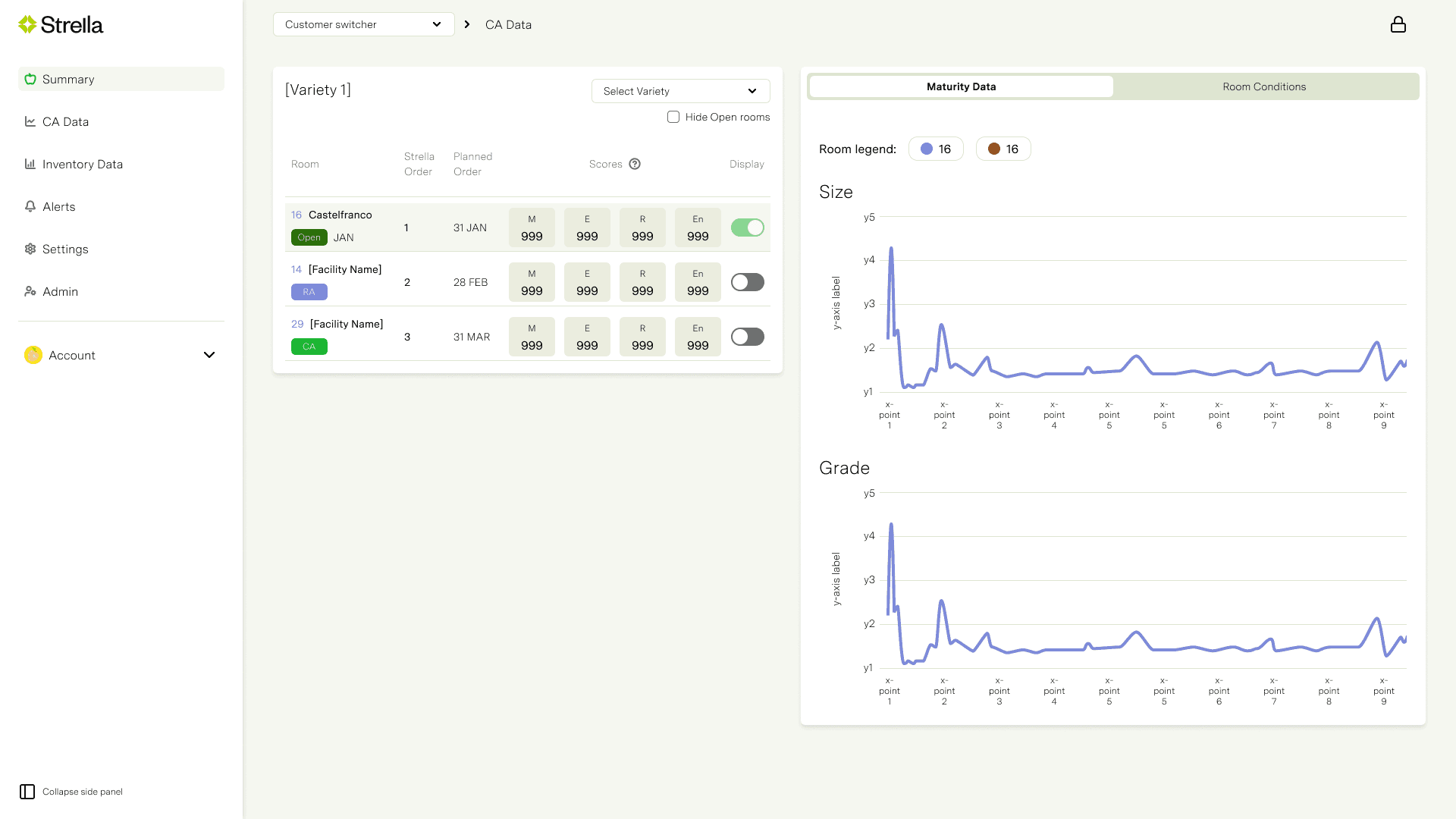Disable display toggle for room 16 Castelfranco
The width and height of the screenshot is (1456, 819).
pos(747,227)
